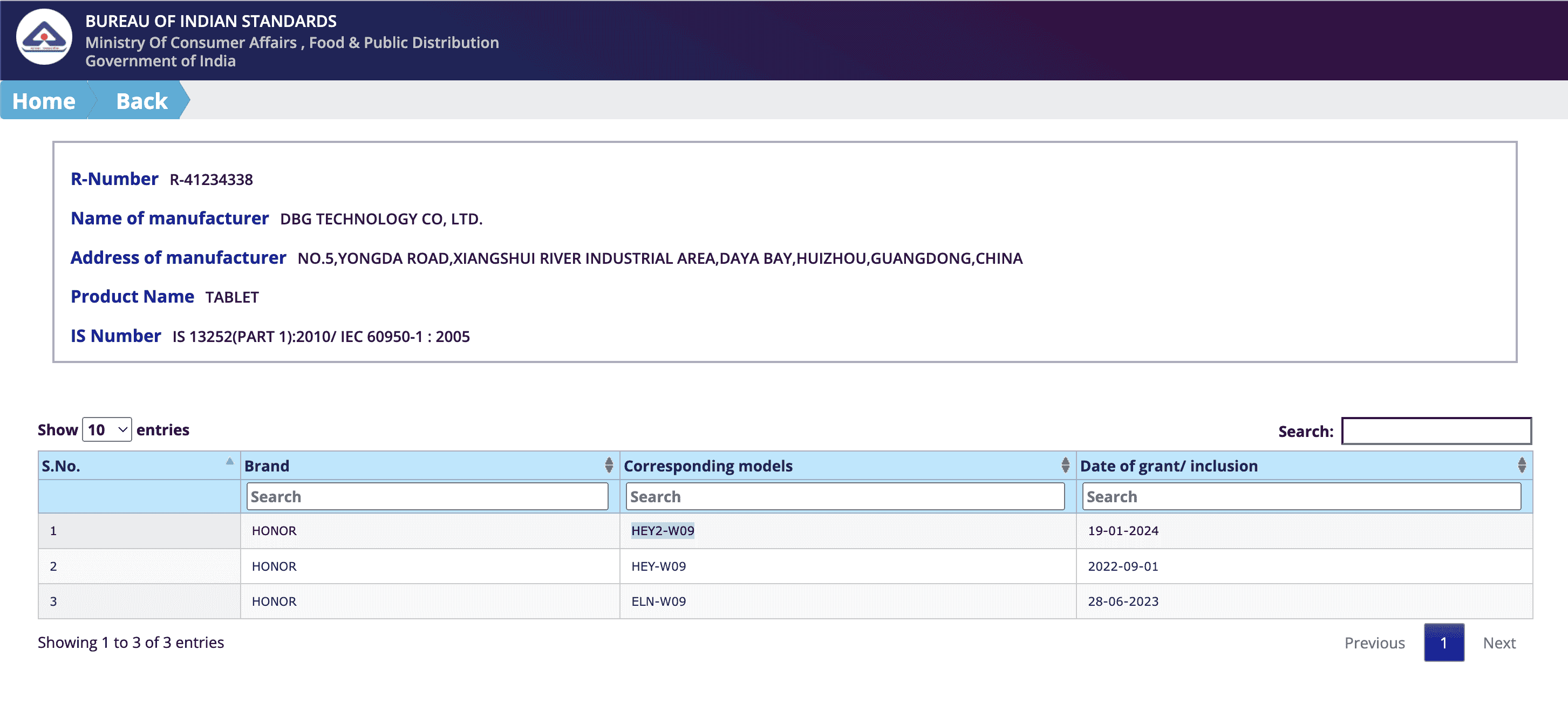The width and height of the screenshot is (1568, 711).
Task: Sort table by S.No. arrow icon
Action: pyautogui.click(x=229, y=461)
